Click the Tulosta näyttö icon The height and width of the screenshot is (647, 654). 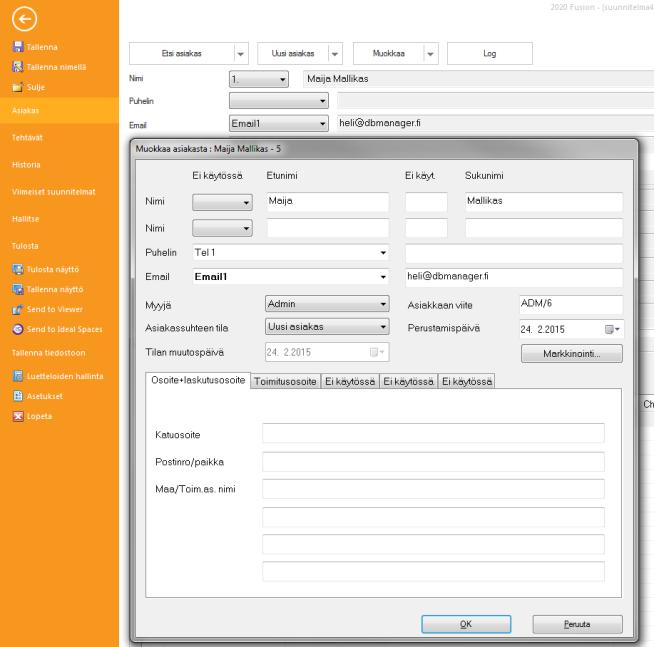click(18, 269)
